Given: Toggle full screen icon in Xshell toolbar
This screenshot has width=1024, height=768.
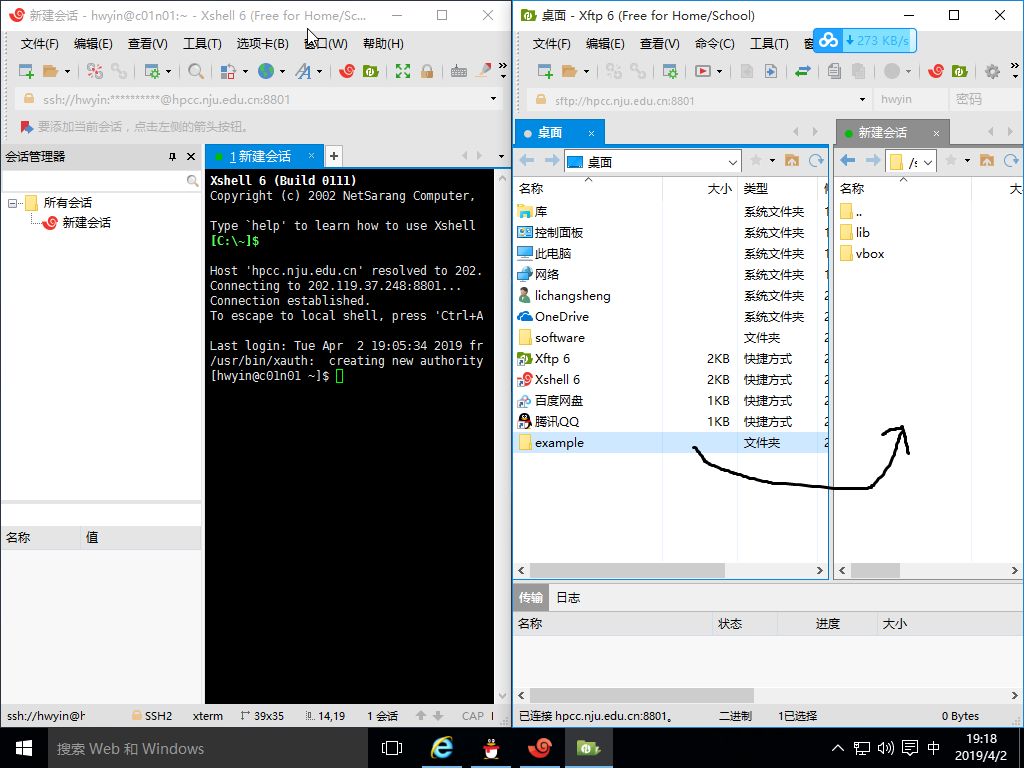Looking at the screenshot, I should click(403, 71).
